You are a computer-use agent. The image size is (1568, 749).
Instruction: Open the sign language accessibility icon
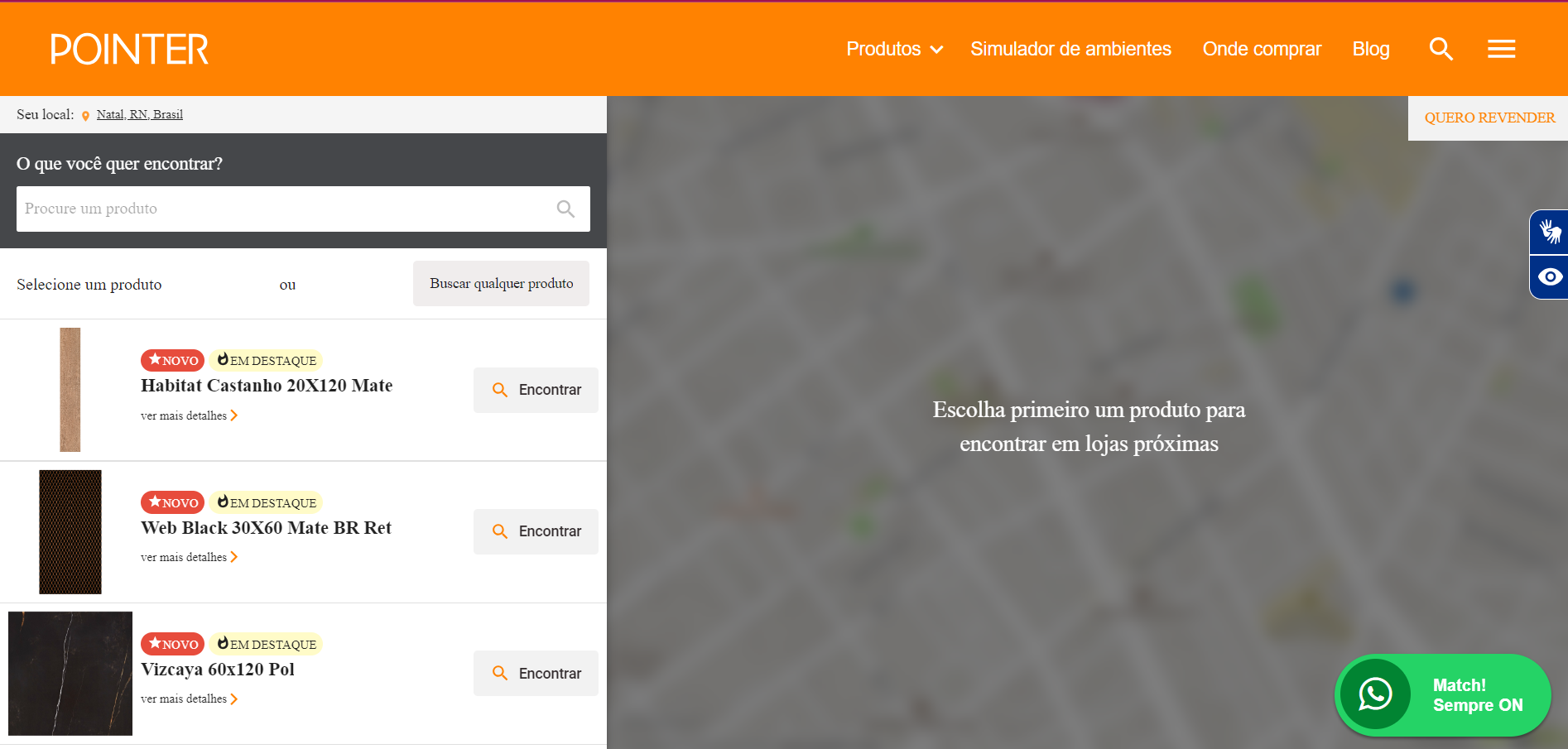tap(1550, 232)
